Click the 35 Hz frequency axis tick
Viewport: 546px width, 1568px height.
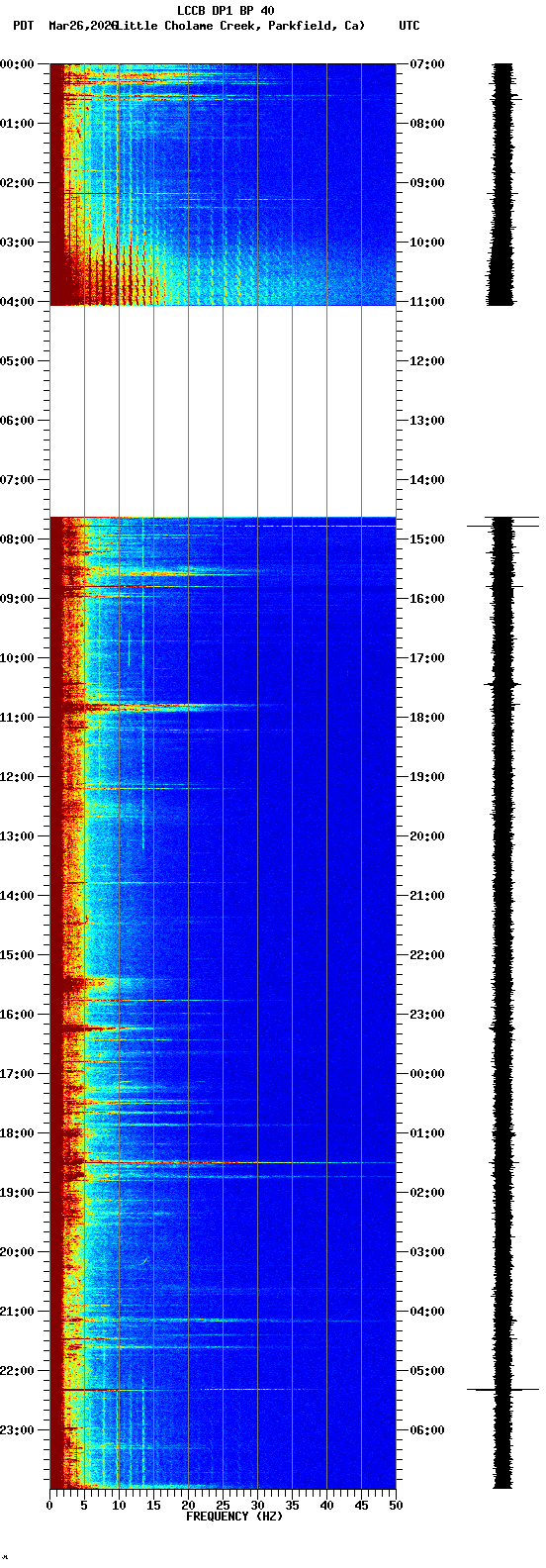coord(292,1506)
